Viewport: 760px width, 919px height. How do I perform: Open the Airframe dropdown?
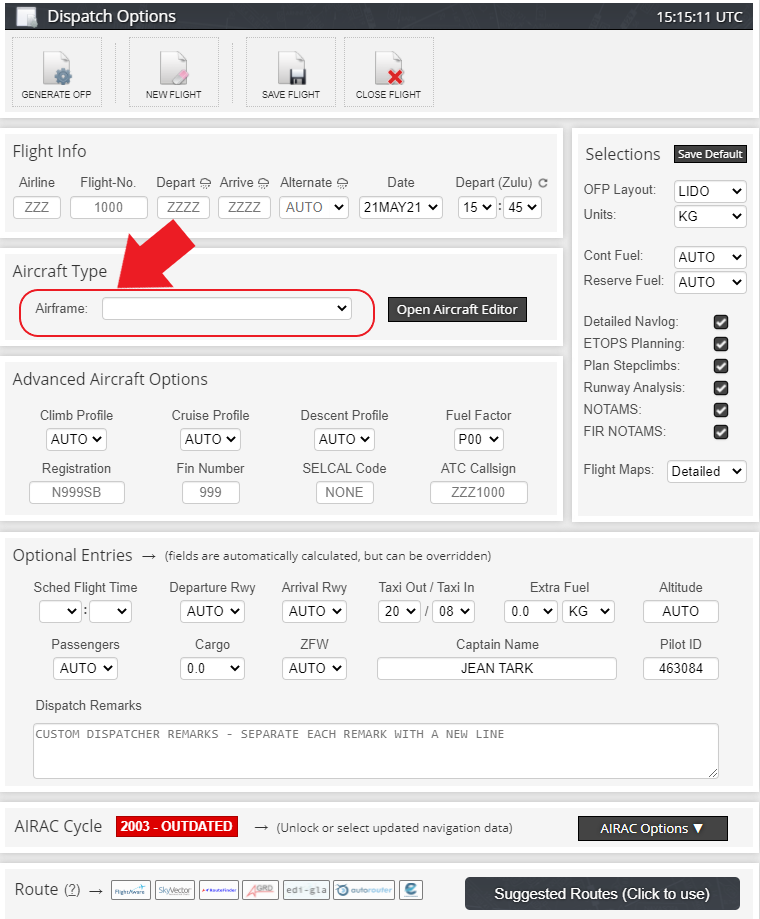[227, 309]
